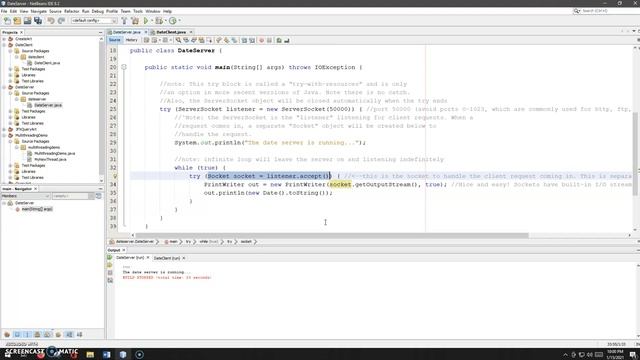The width and height of the screenshot is (640, 360).
Task: Open File Explorer from the taskbar
Action: 90,354
